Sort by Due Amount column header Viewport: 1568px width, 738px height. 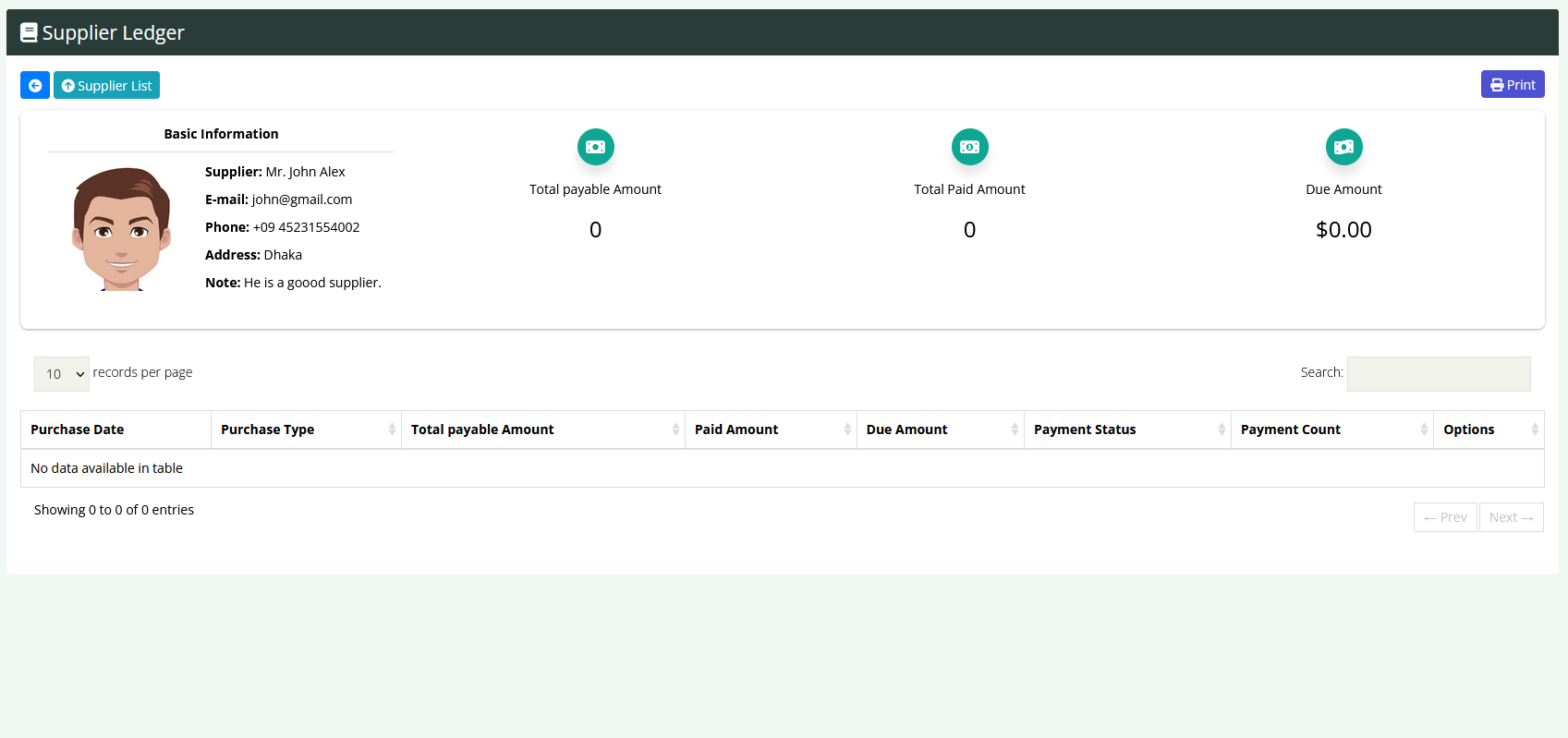coord(906,429)
